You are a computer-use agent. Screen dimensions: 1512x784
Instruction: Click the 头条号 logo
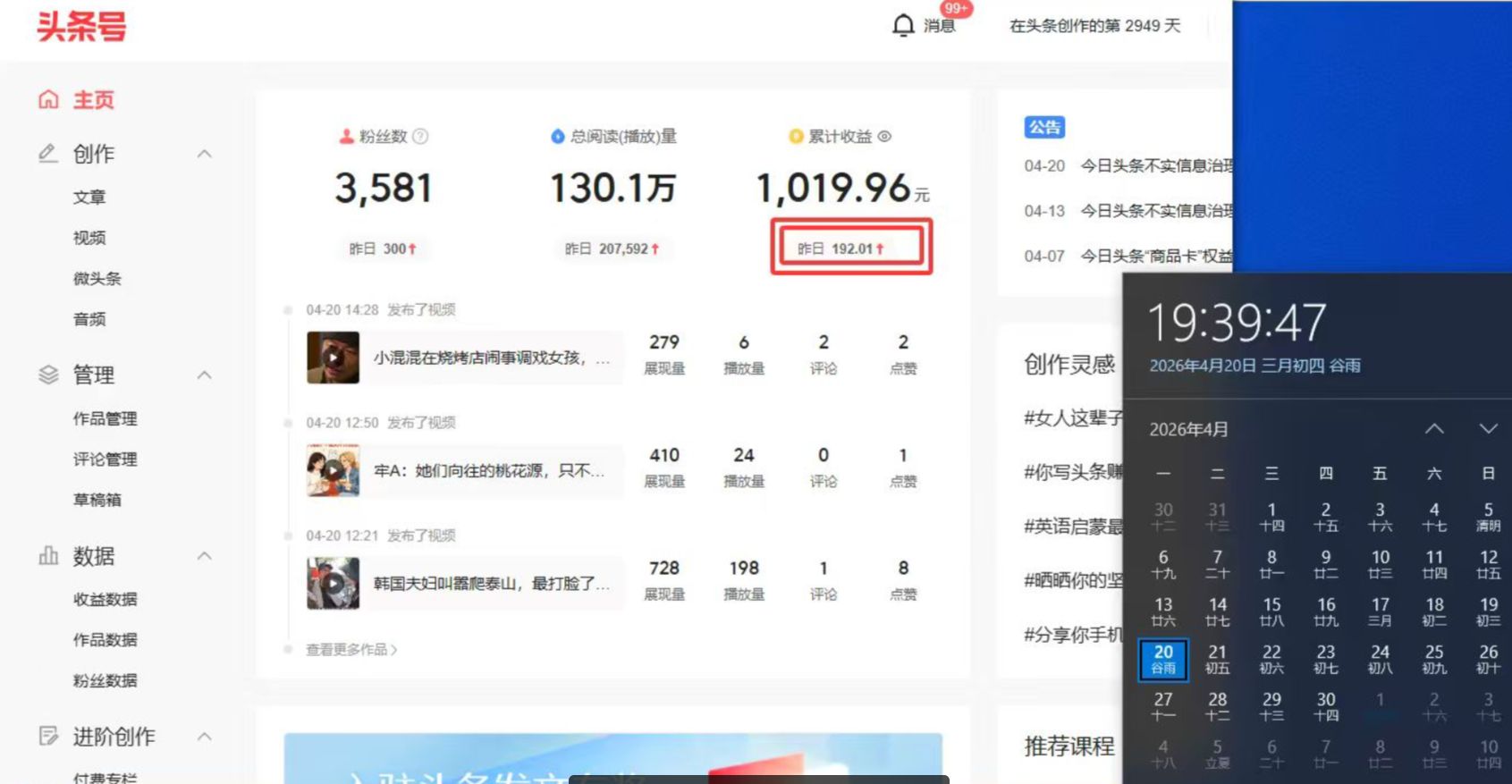(x=81, y=26)
